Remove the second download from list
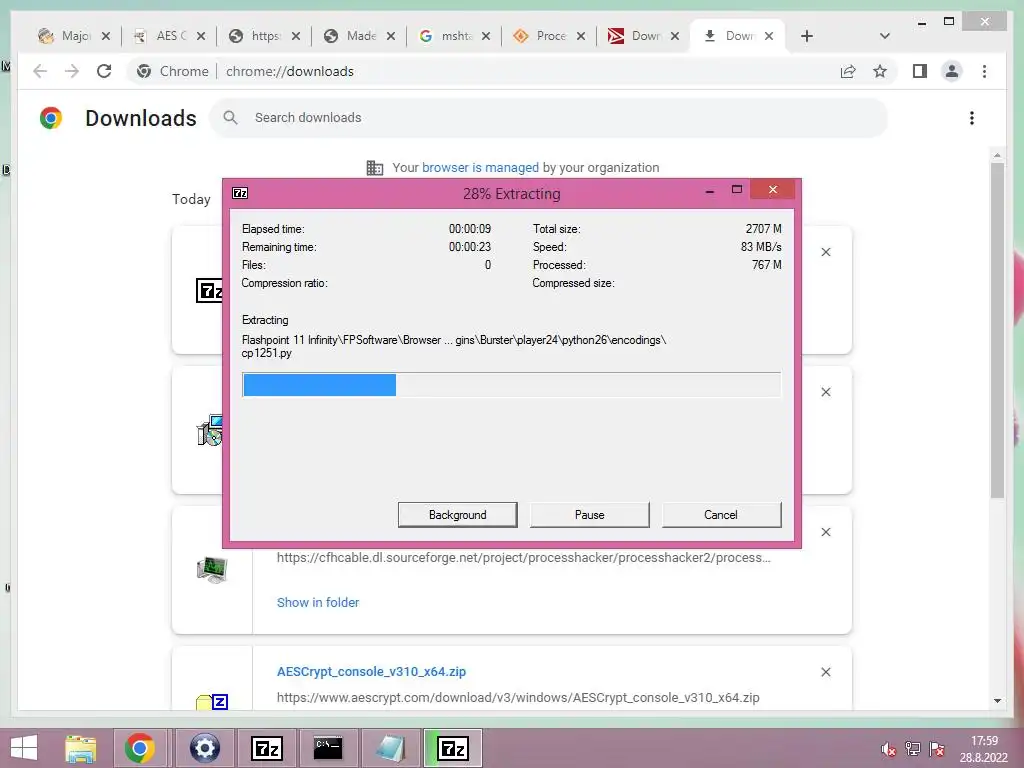Screen dimensions: 1024x768 point(825,392)
